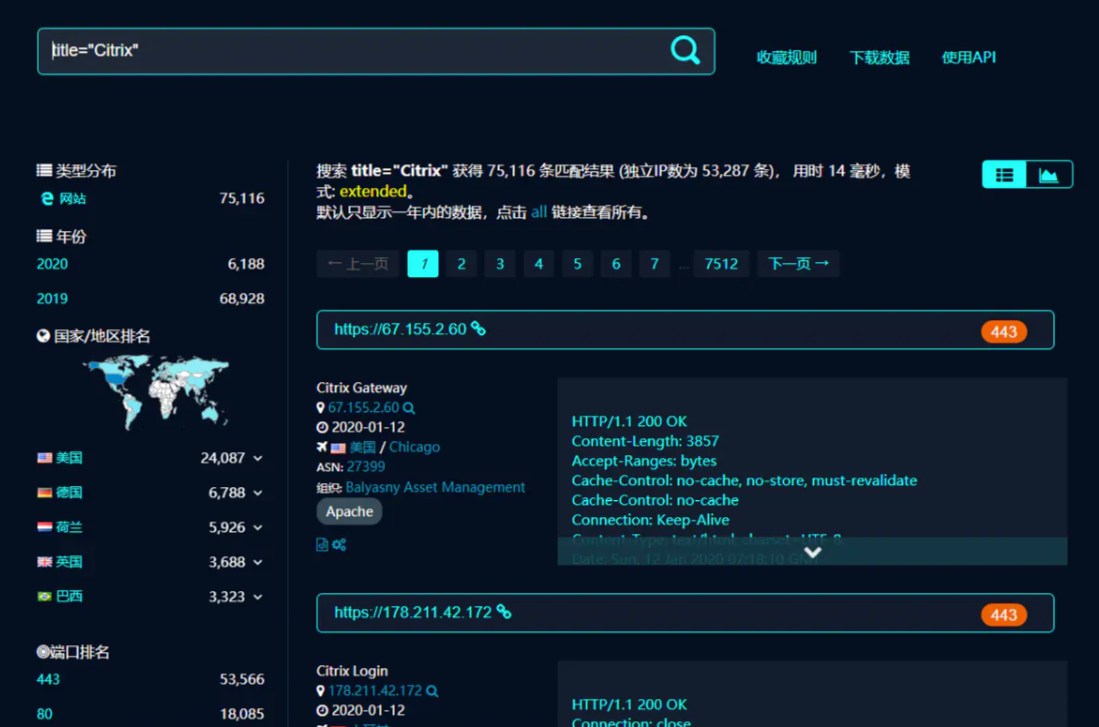Click the Chicago city link
1099x727 pixels.
pos(414,447)
